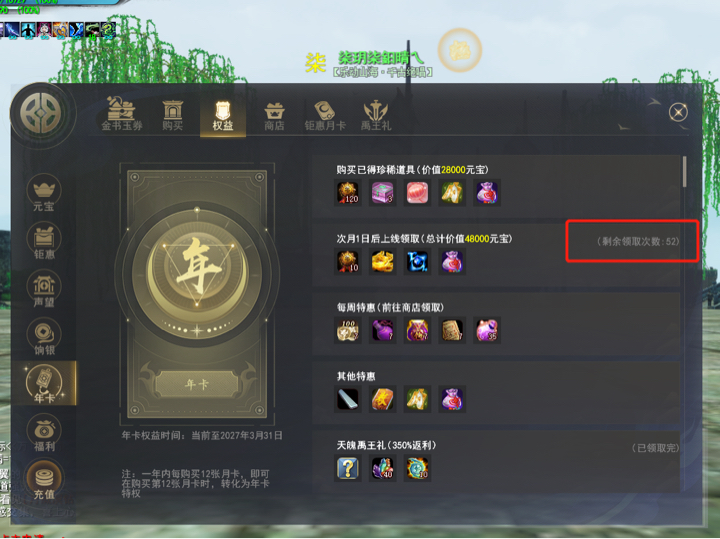Click the golden ingot reward icon
Screen dimensions: 720x539
pos(382,262)
